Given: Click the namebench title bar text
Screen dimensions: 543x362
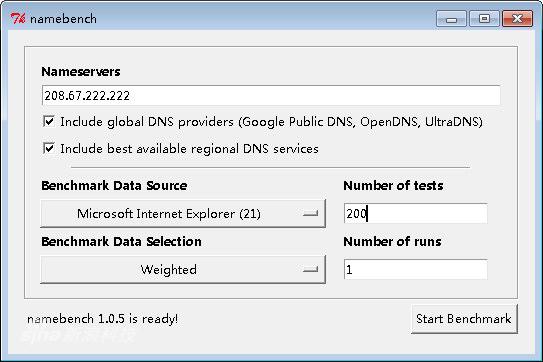Looking at the screenshot, I should [x=63, y=19].
